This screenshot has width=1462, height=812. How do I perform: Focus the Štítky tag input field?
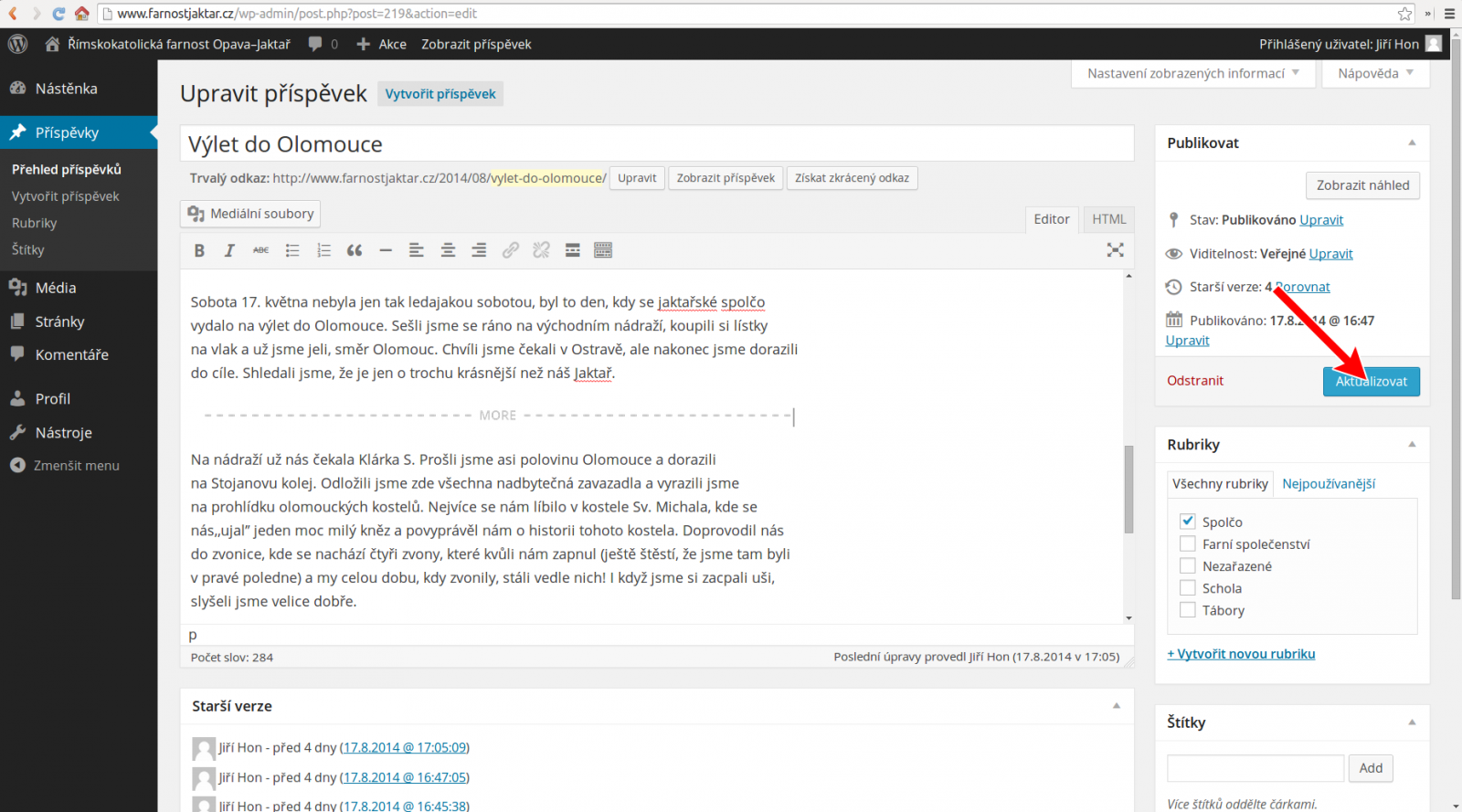tap(1255, 768)
